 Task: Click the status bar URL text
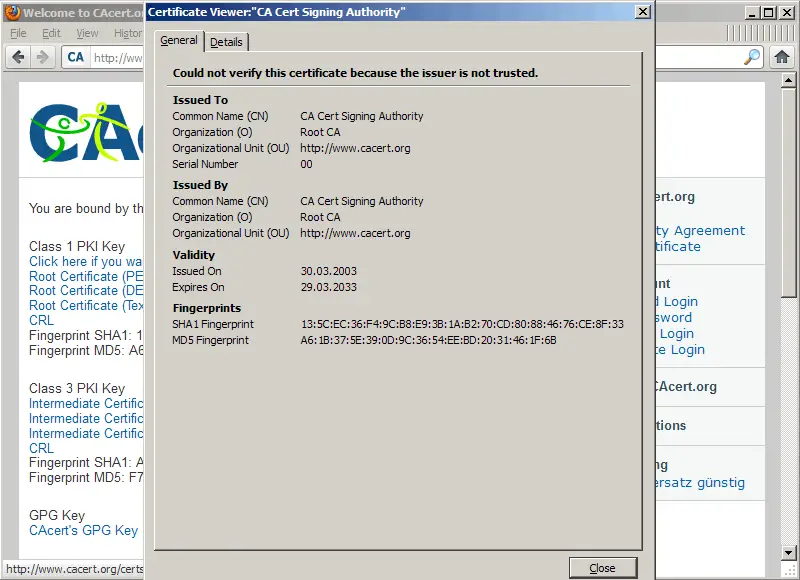coord(74,569)
